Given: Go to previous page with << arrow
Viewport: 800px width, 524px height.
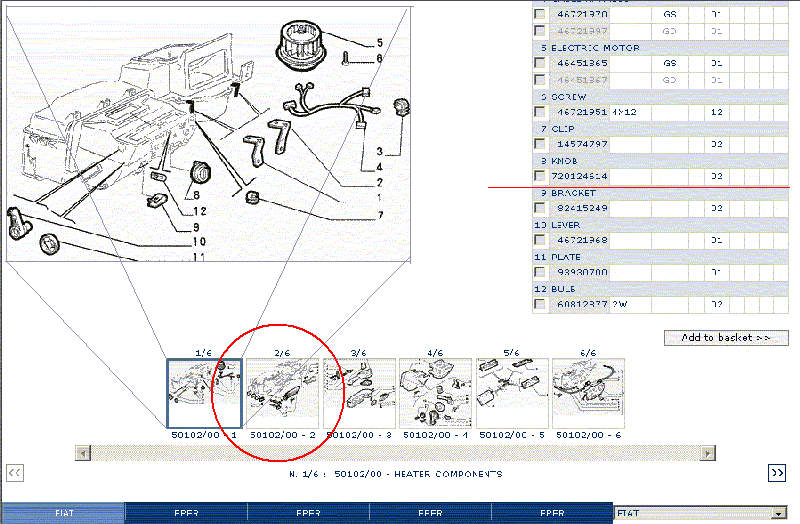Looking at the screenshot, I should point(15,473).
